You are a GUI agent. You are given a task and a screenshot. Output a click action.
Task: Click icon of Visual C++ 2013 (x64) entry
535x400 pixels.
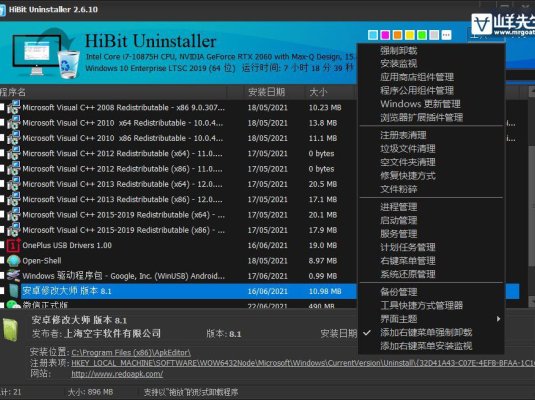pyautogui.click(x=14, y=184)
